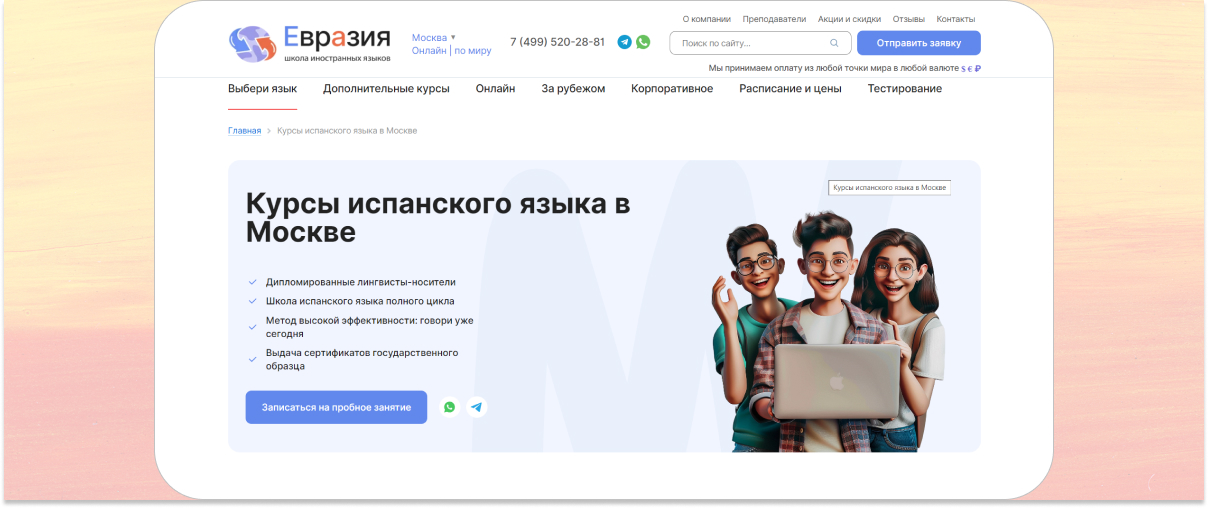Open Telegram beside the trial lesson button
1208x508 pixels.
[477, 407]
